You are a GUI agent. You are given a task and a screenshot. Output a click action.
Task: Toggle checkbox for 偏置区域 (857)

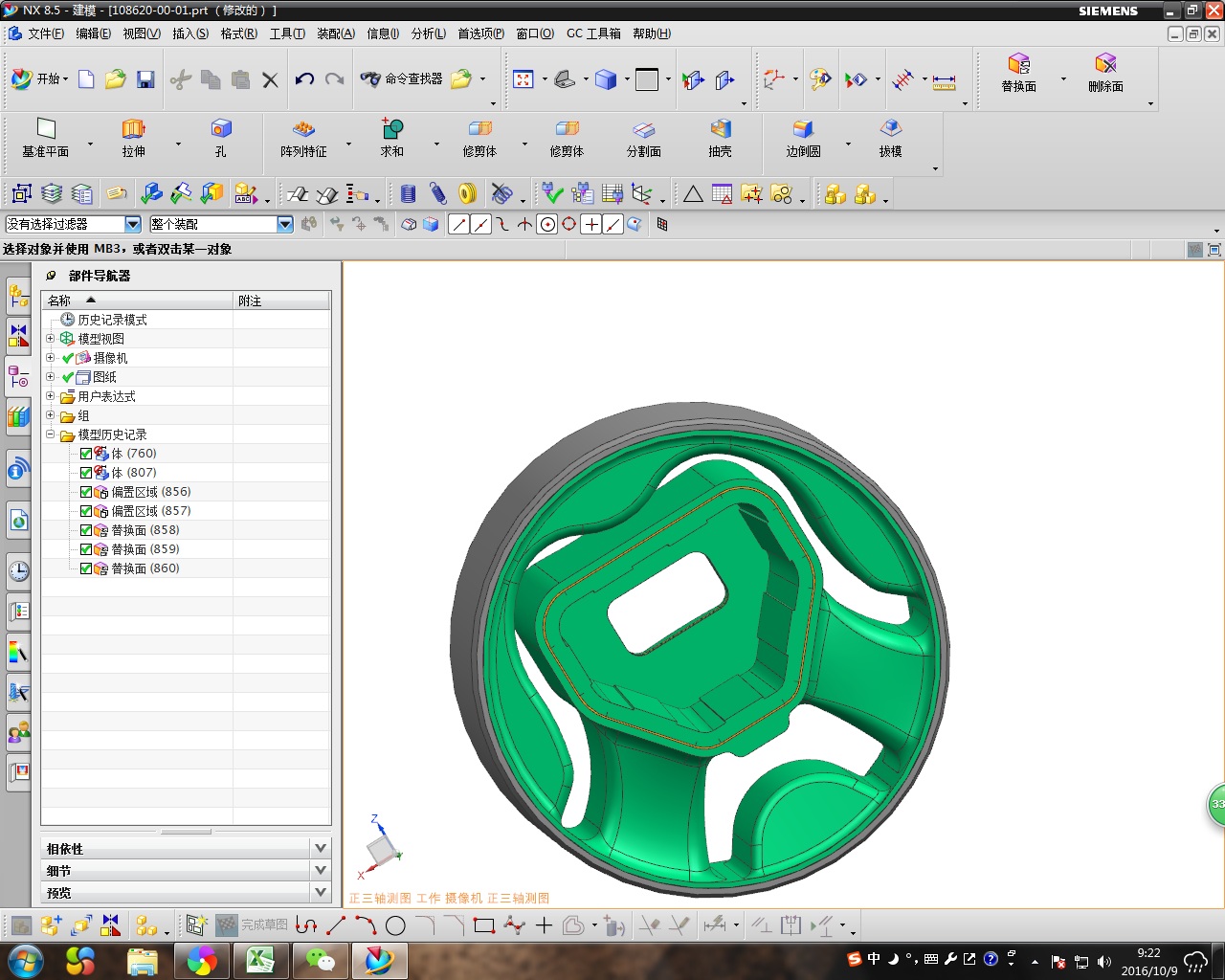coord(86,511)
